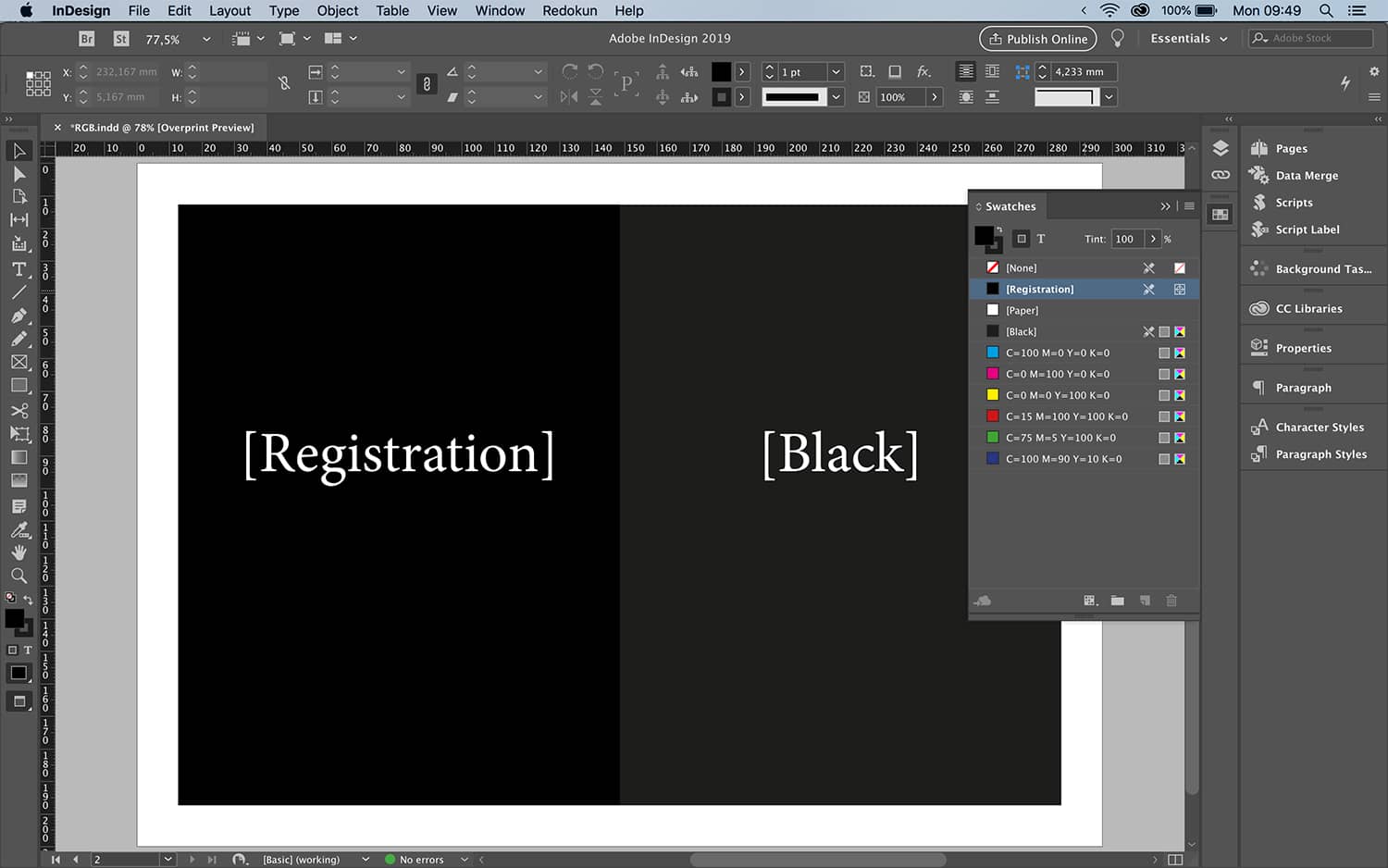The image size is (1388, 868).
Task: Open the Pages panel
Action: [x=1292, y=148]
